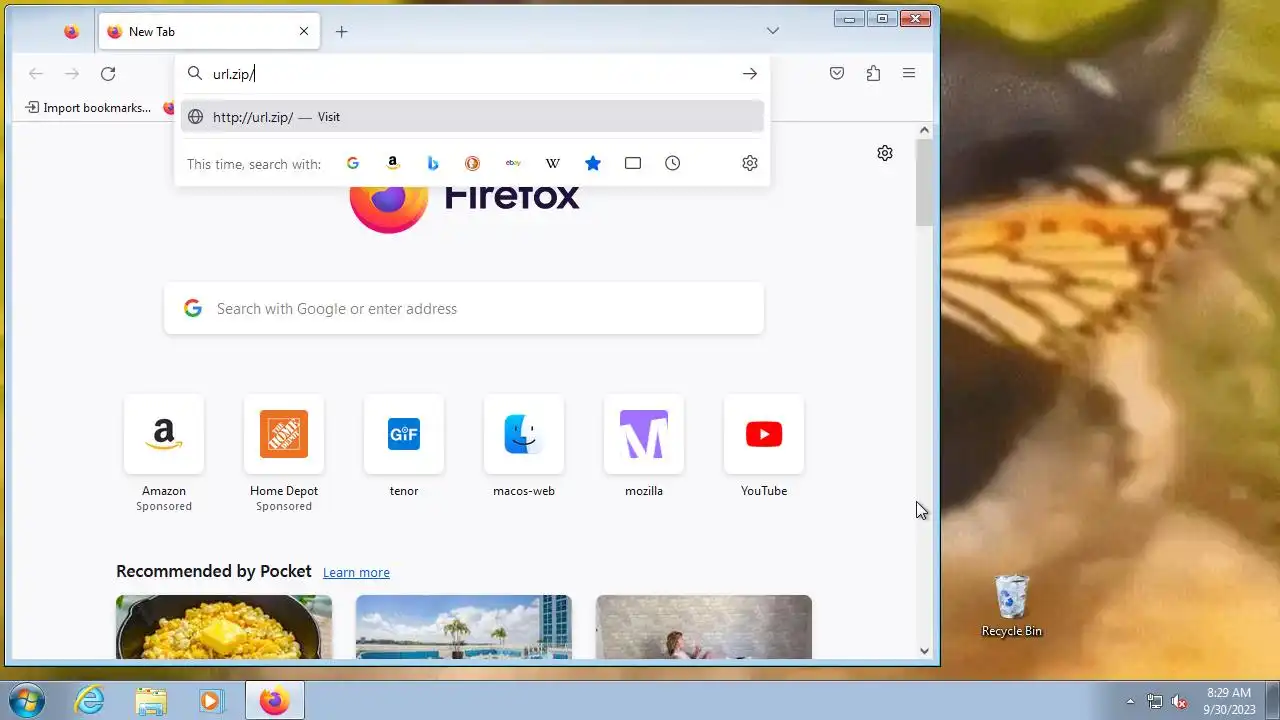Open the brick wall Pocket story

pyautogui.click(x=704, y=627)
